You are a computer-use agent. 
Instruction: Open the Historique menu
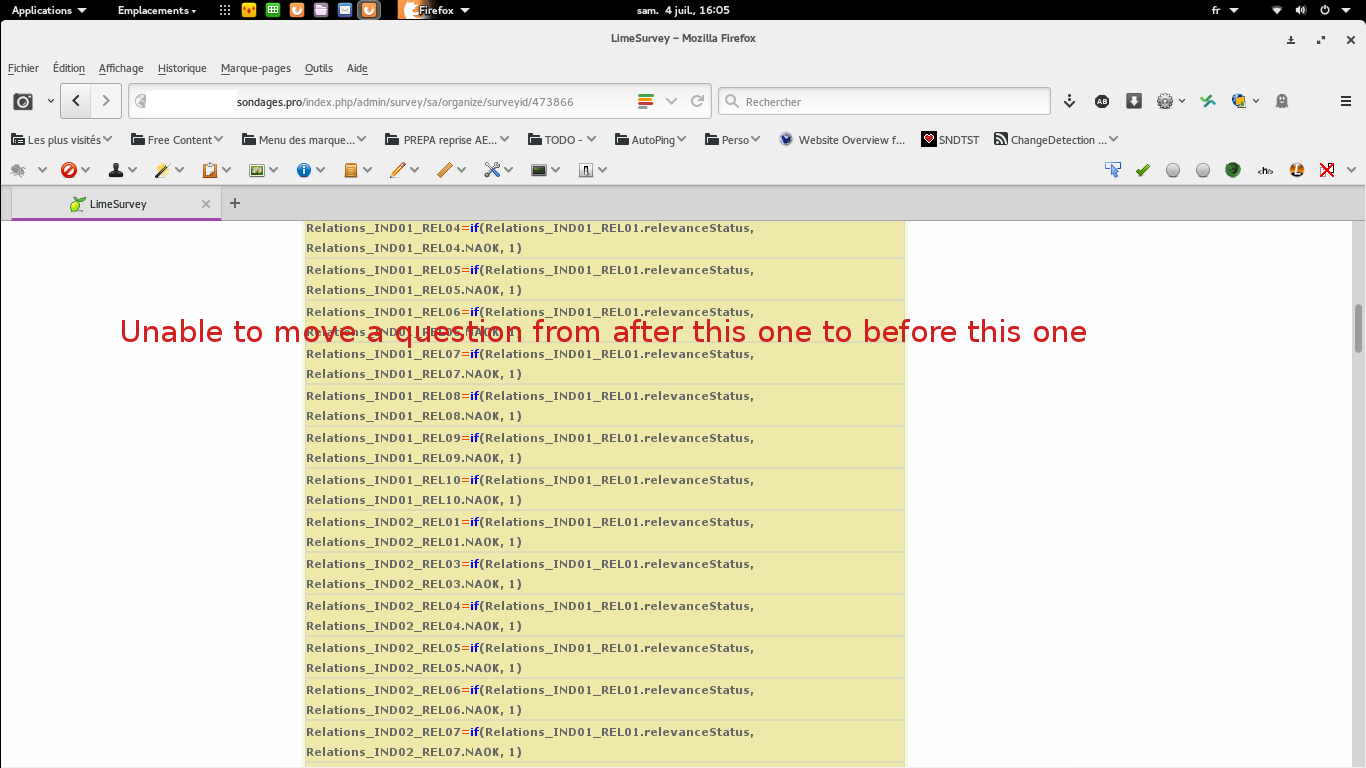[x=182, y=68]
